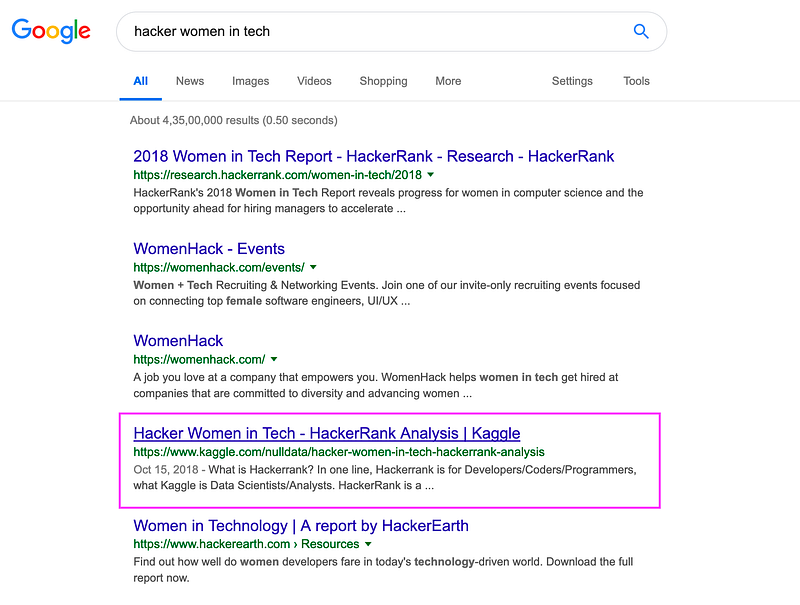The image size is (800, 605).
Task: Click the https://womenhack.com/ green URL text
Action: tap(199, 360)
